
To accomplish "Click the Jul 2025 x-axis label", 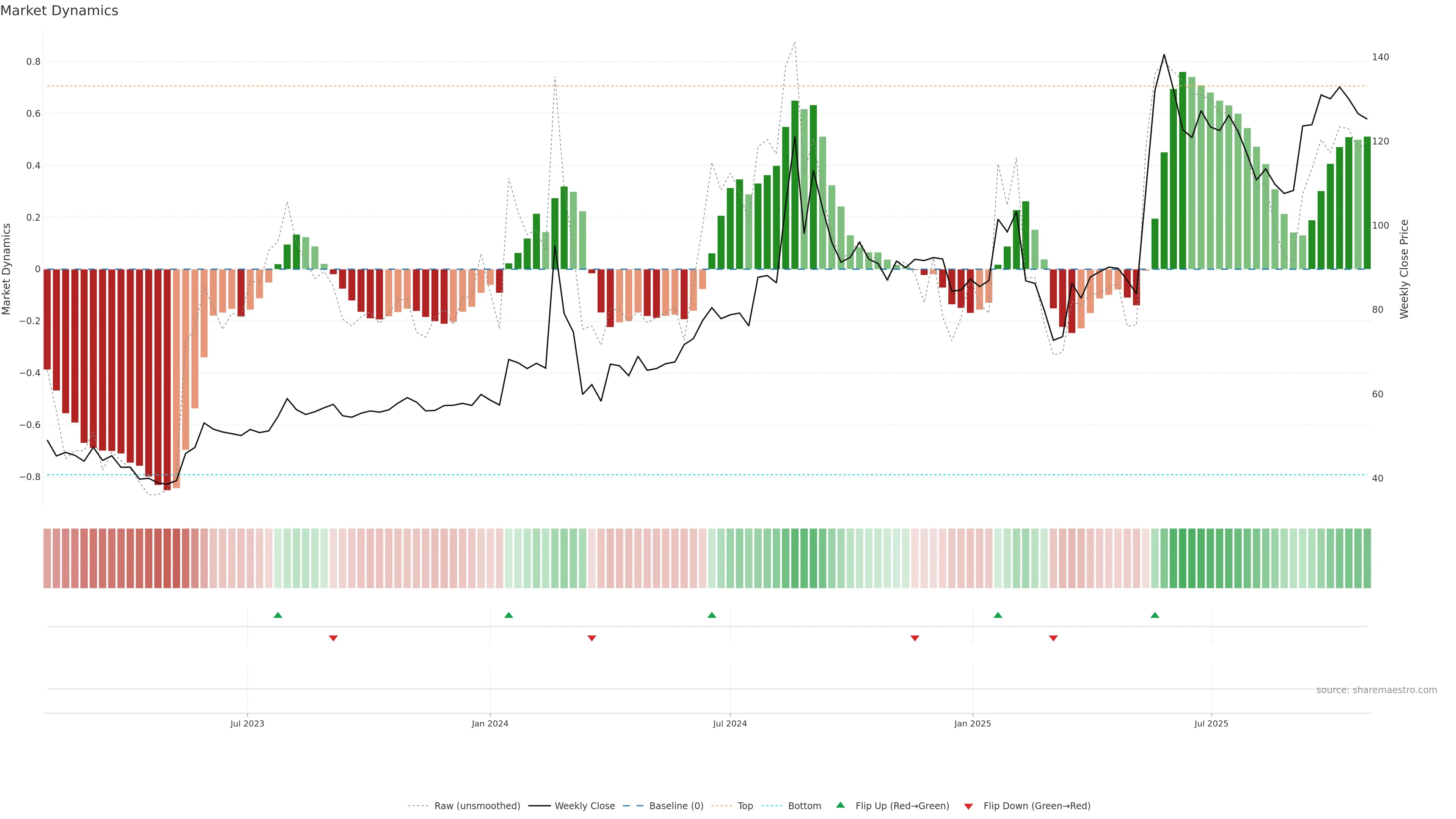I will pyautogui.click(x=1211, y=723).
